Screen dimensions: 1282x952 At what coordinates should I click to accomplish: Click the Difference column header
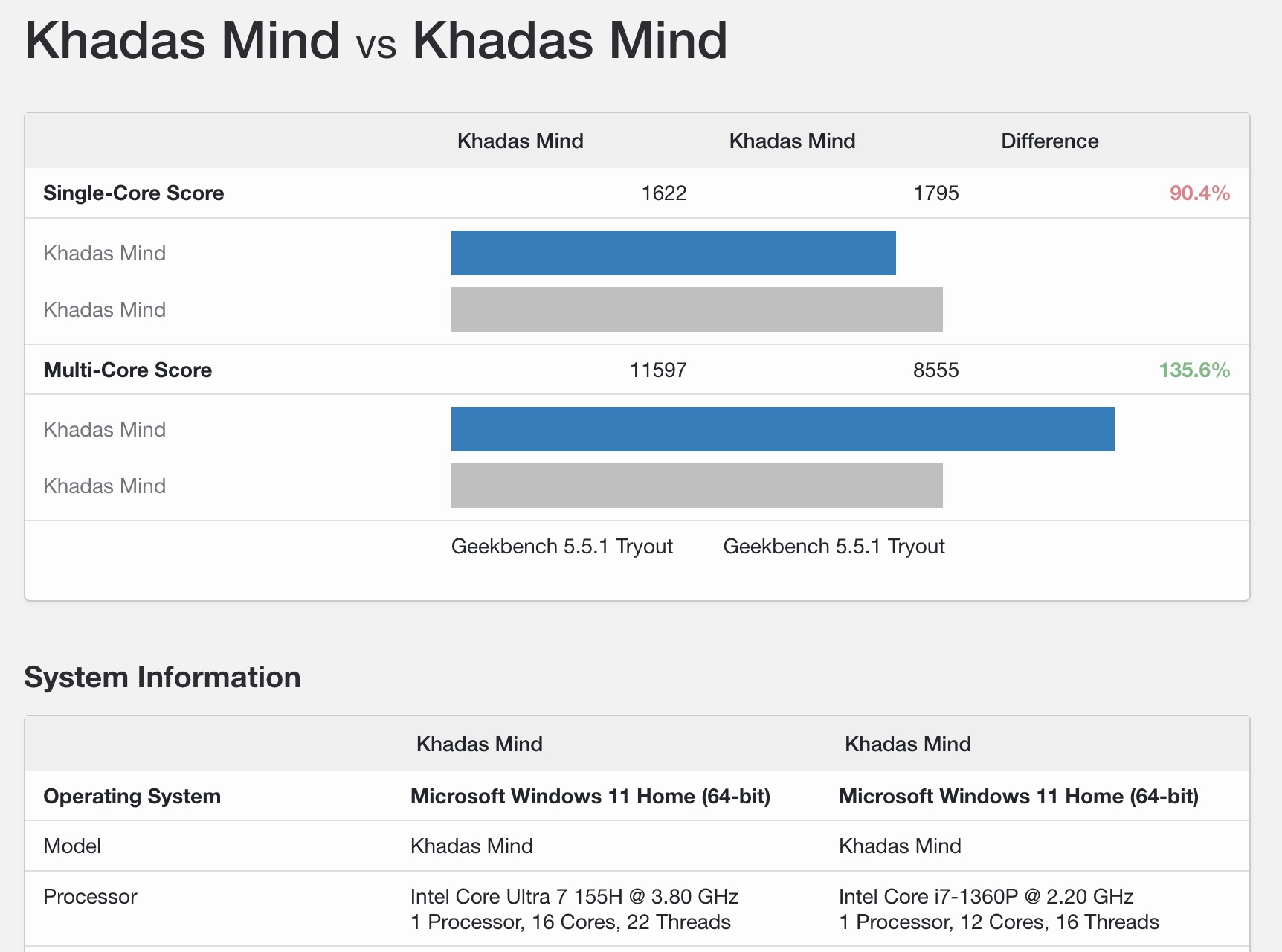pos(1049,141)
